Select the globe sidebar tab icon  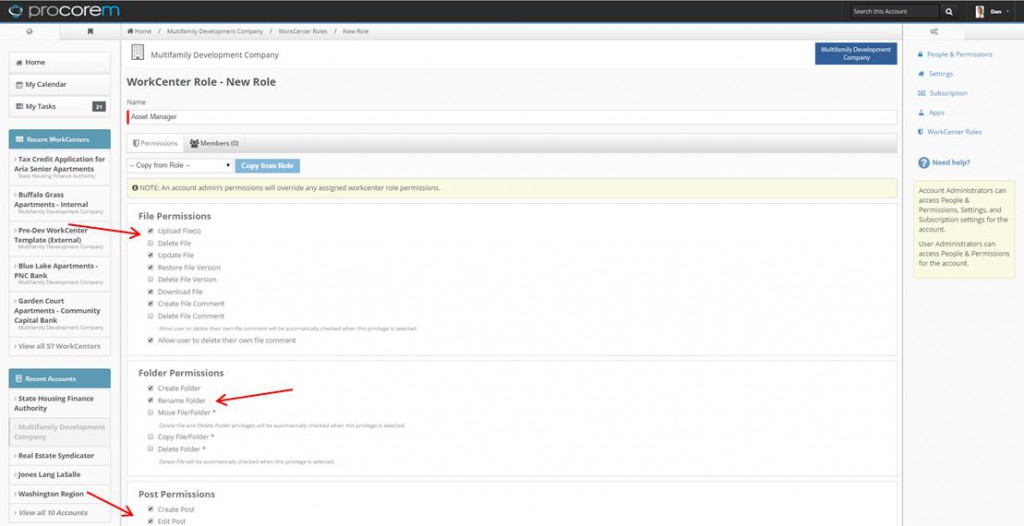29,31
